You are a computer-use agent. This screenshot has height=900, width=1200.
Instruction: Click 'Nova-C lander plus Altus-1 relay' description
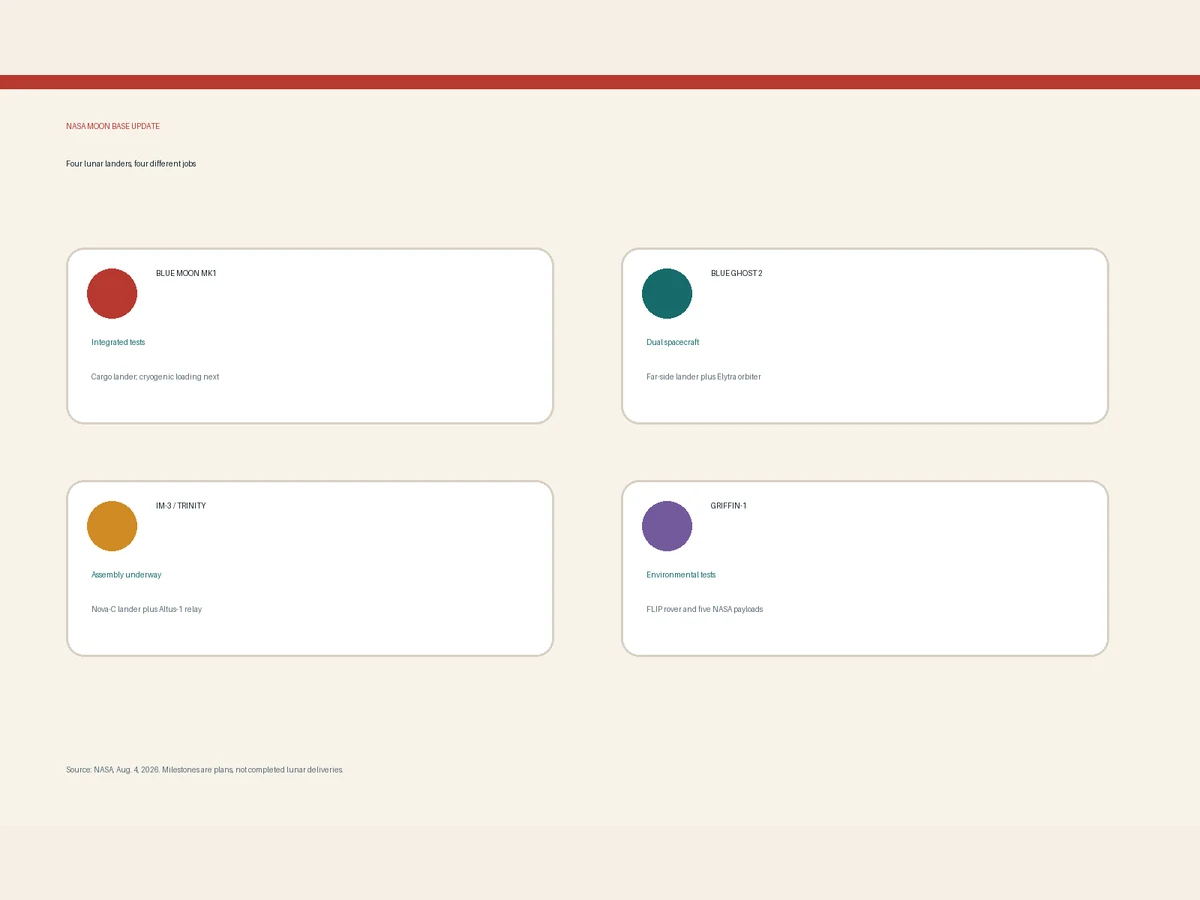[x=147, y=609]
